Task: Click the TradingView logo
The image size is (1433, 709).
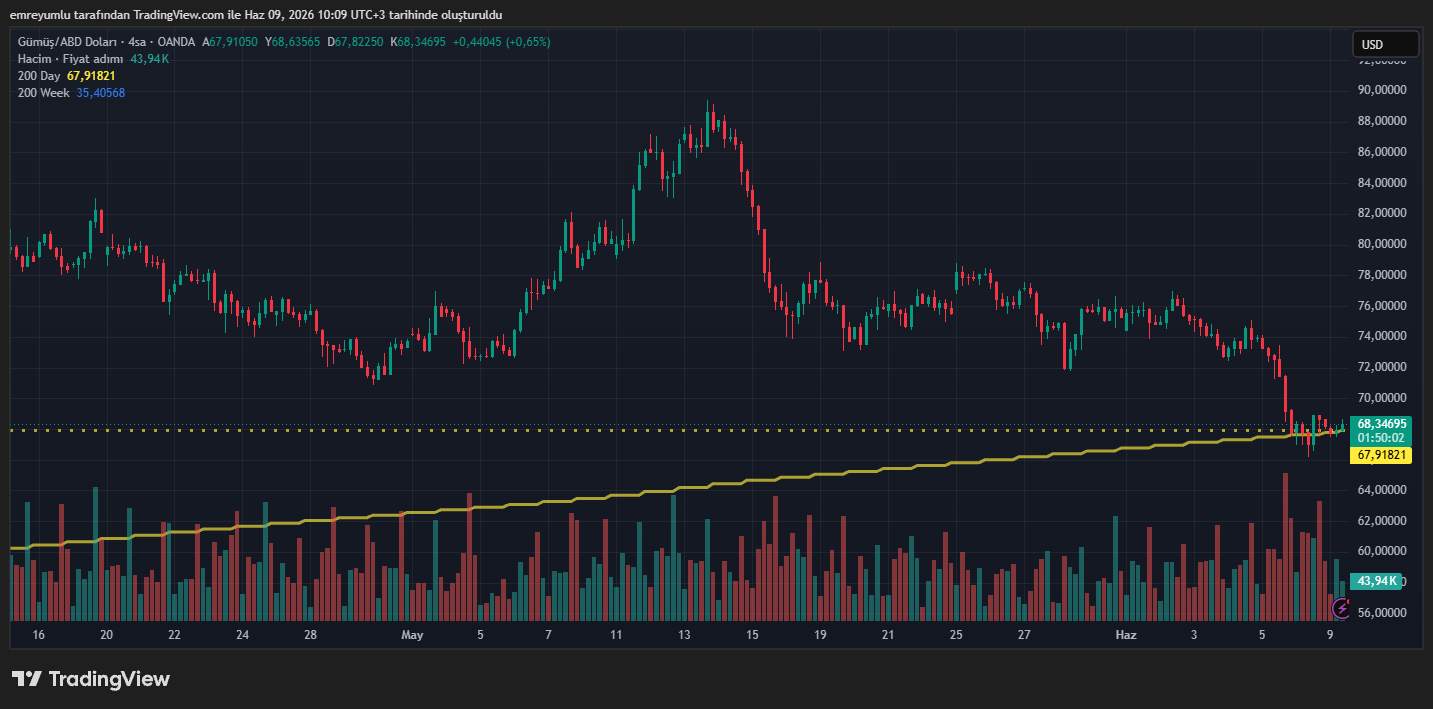Action: tap(91, 679)
